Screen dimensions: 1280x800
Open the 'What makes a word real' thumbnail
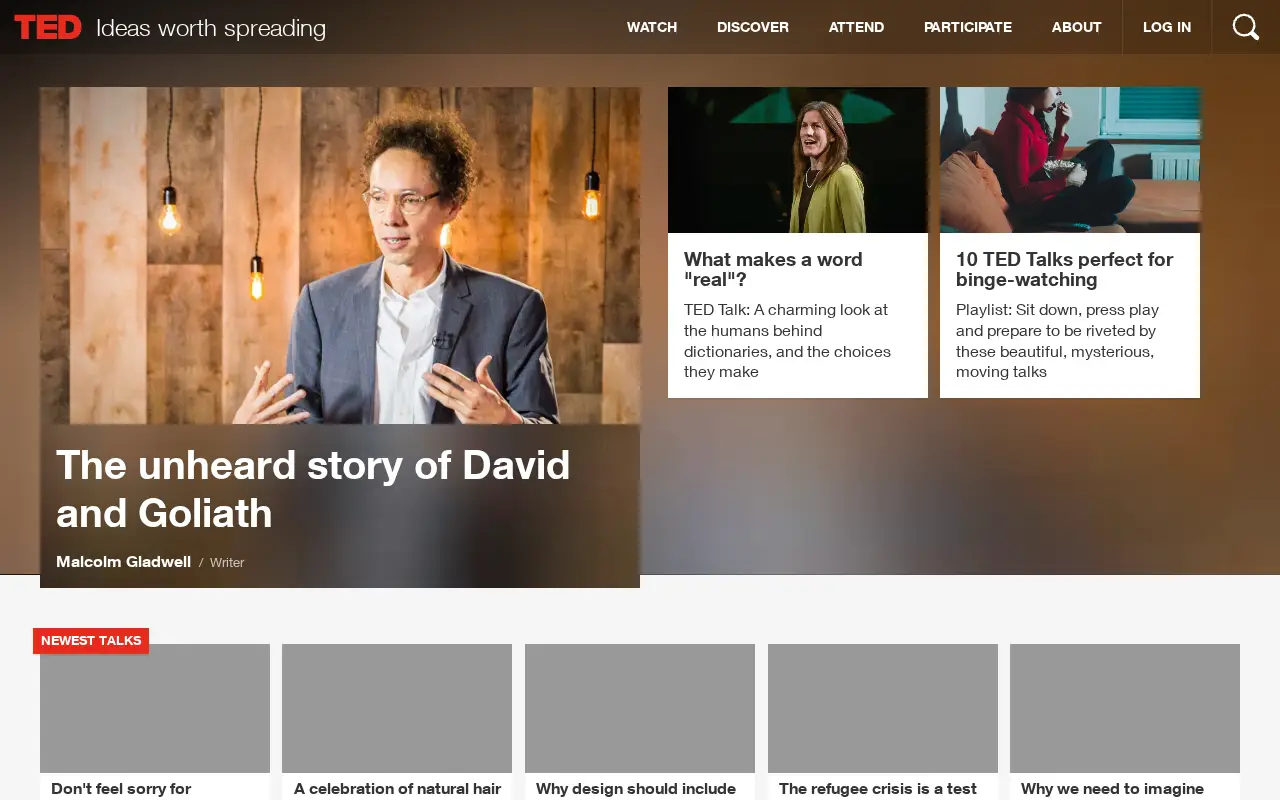[x=798, y=160]
